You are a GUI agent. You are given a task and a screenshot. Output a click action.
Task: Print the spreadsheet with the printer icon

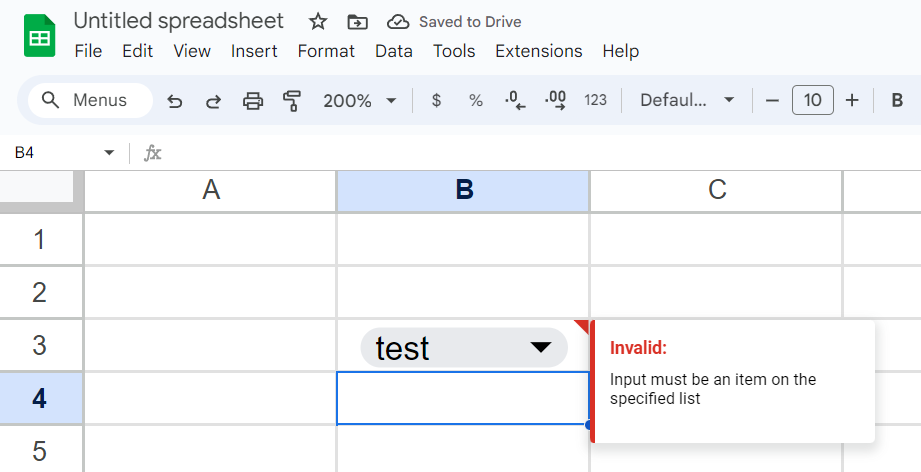pos(253,101)
